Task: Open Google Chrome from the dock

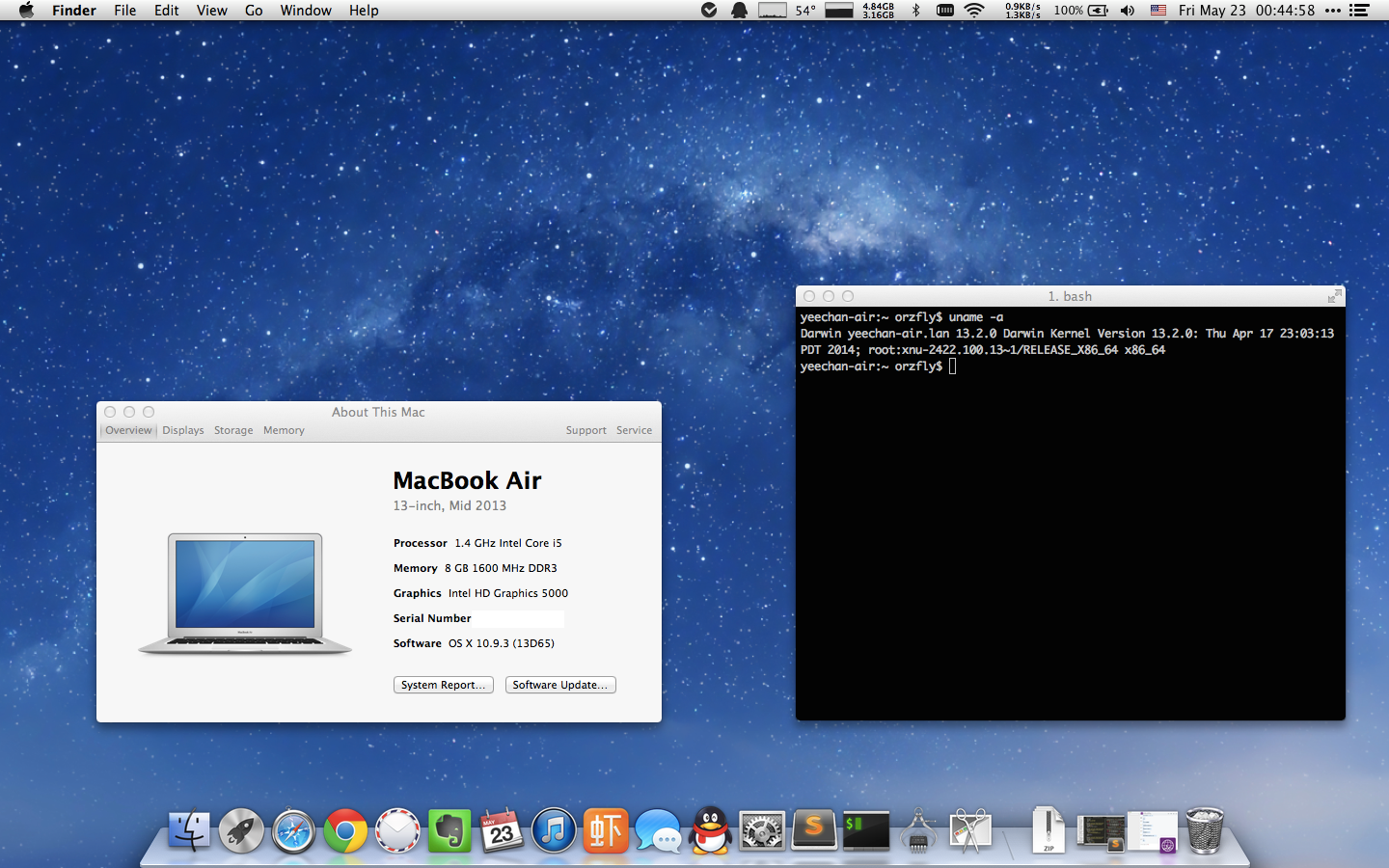Action: pos(344,830)
